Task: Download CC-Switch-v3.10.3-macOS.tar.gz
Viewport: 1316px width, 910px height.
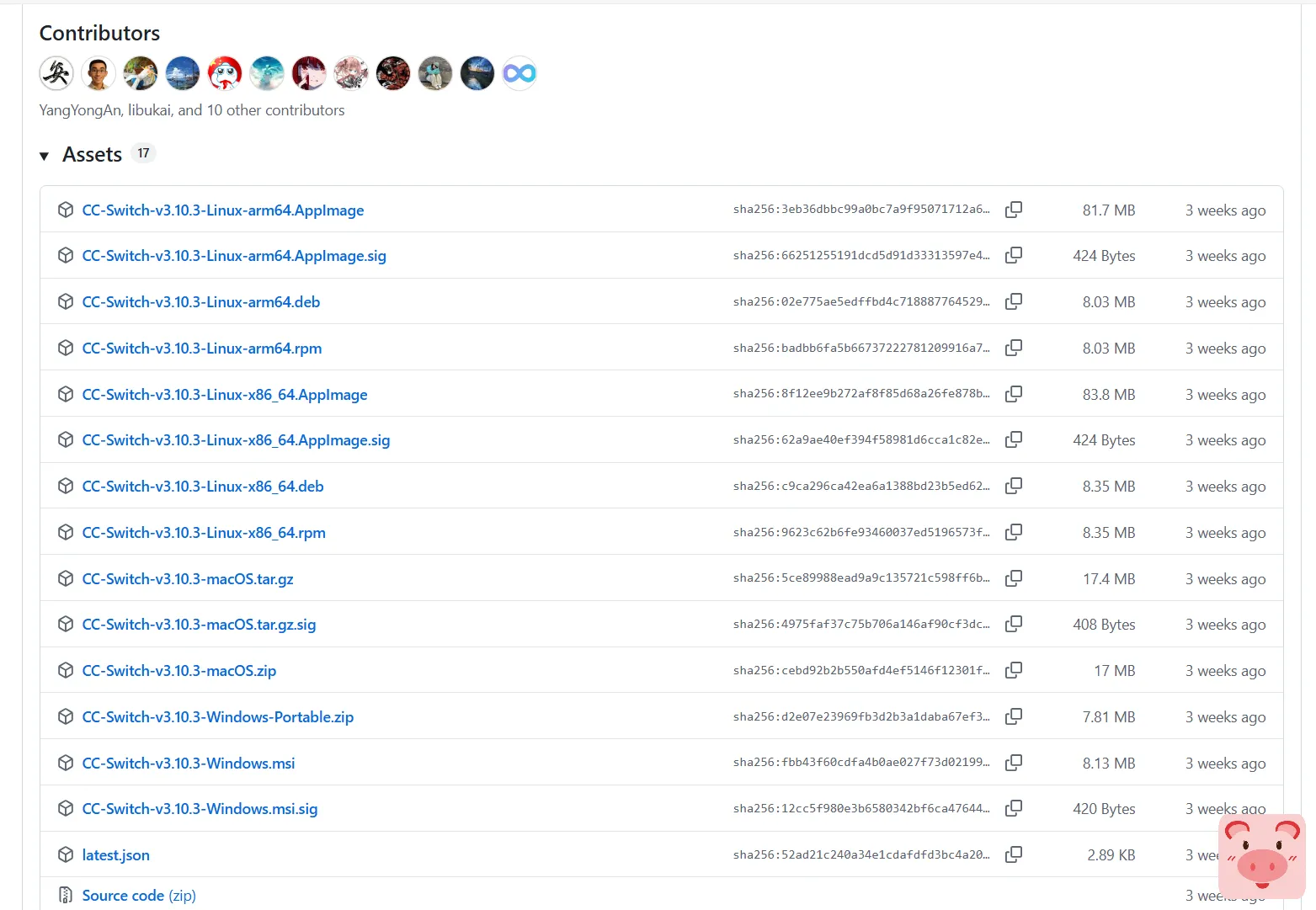Action: [x=188, y=579]
